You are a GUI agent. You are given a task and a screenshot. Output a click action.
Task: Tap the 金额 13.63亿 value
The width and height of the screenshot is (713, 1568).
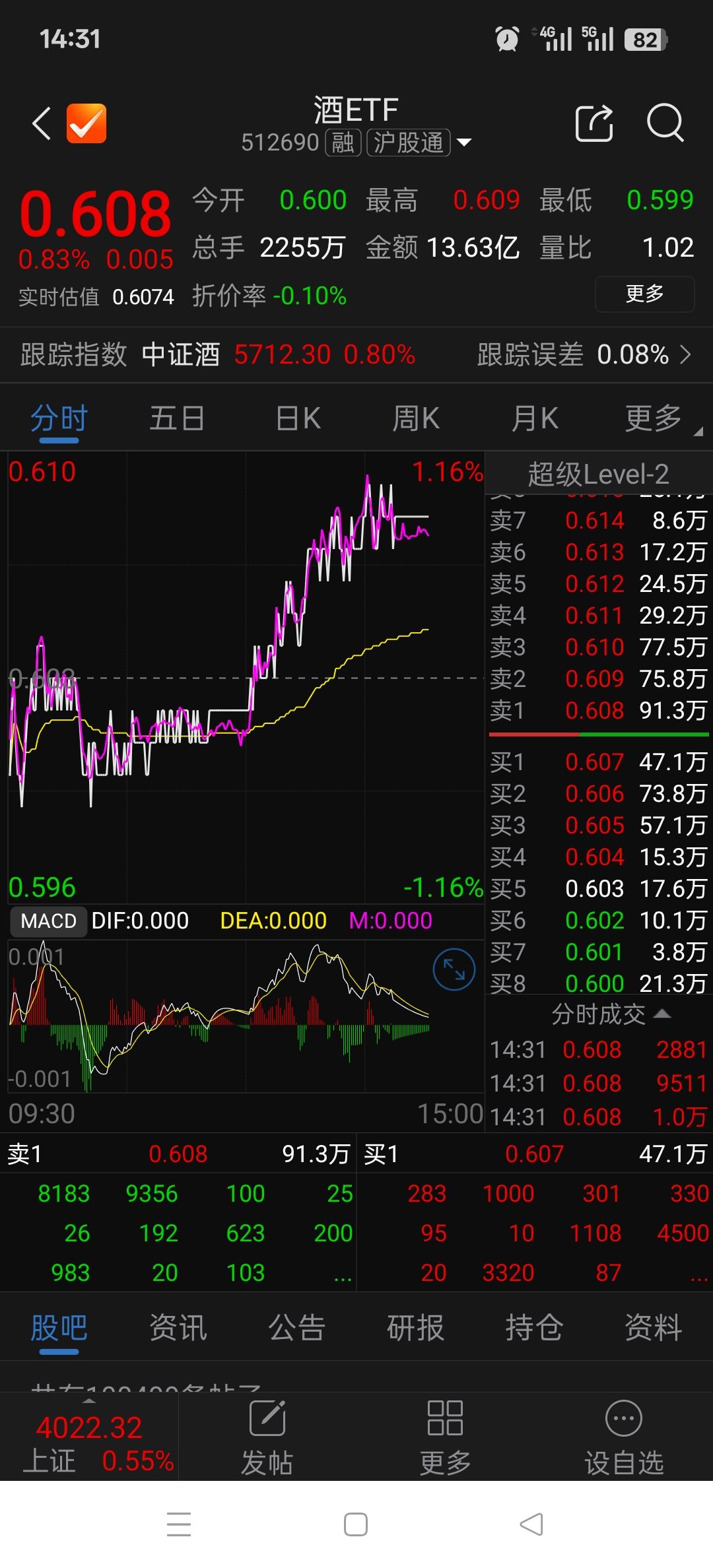coord(473,247)
